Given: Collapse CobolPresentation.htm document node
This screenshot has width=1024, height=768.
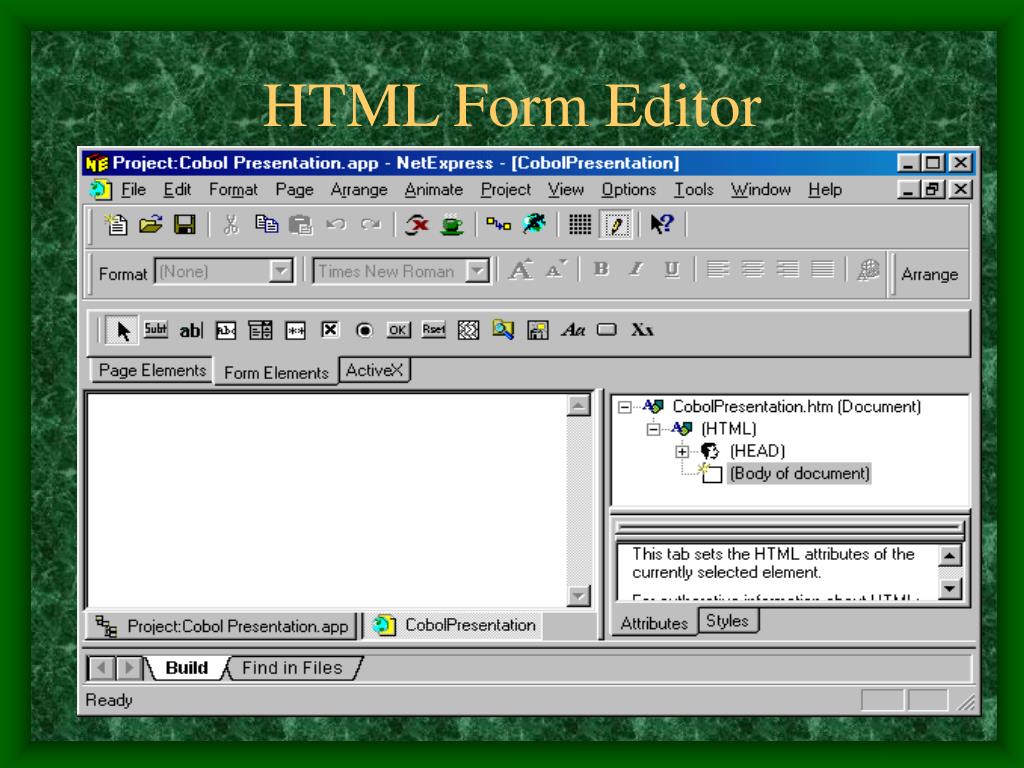Looking at the screenshot, I should [x=625, y=407].
